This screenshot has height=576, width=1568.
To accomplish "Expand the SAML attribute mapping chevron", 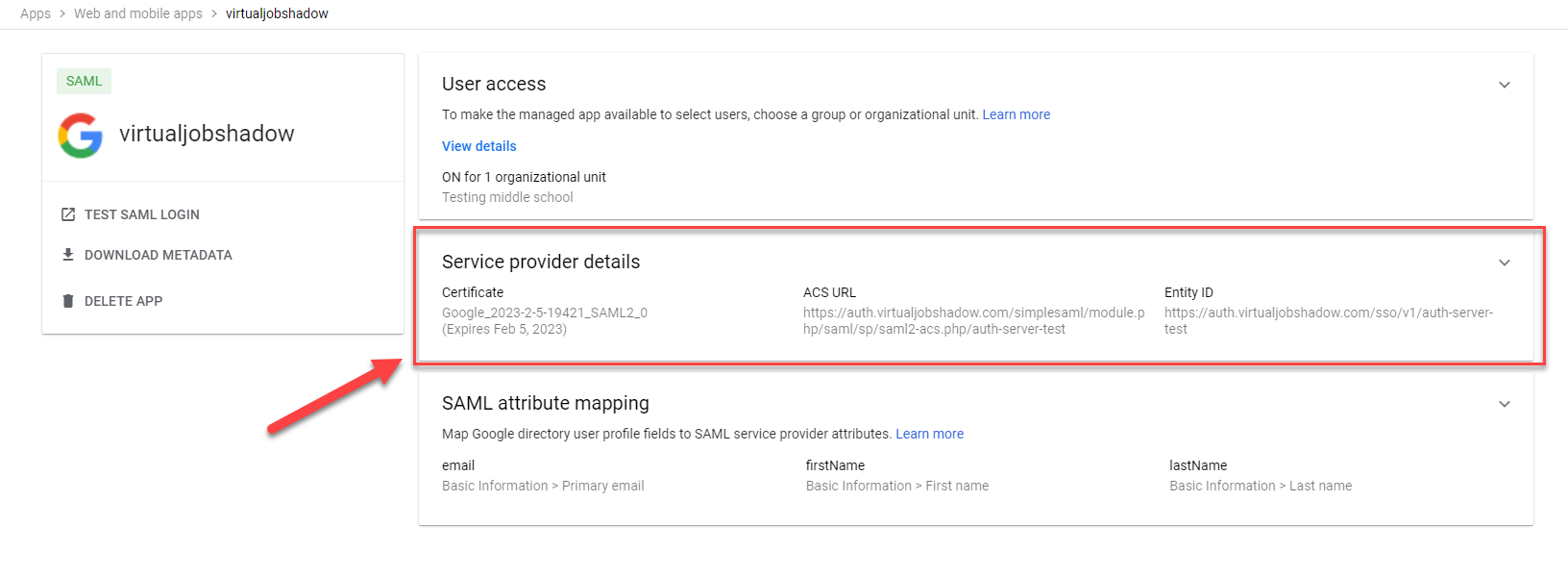I will click(1505, 404).
